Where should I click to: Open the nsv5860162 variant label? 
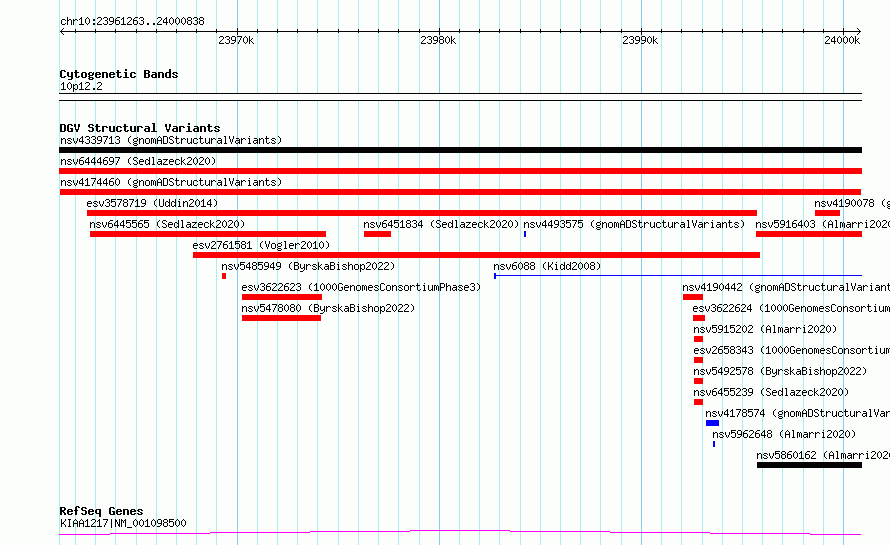823,455
